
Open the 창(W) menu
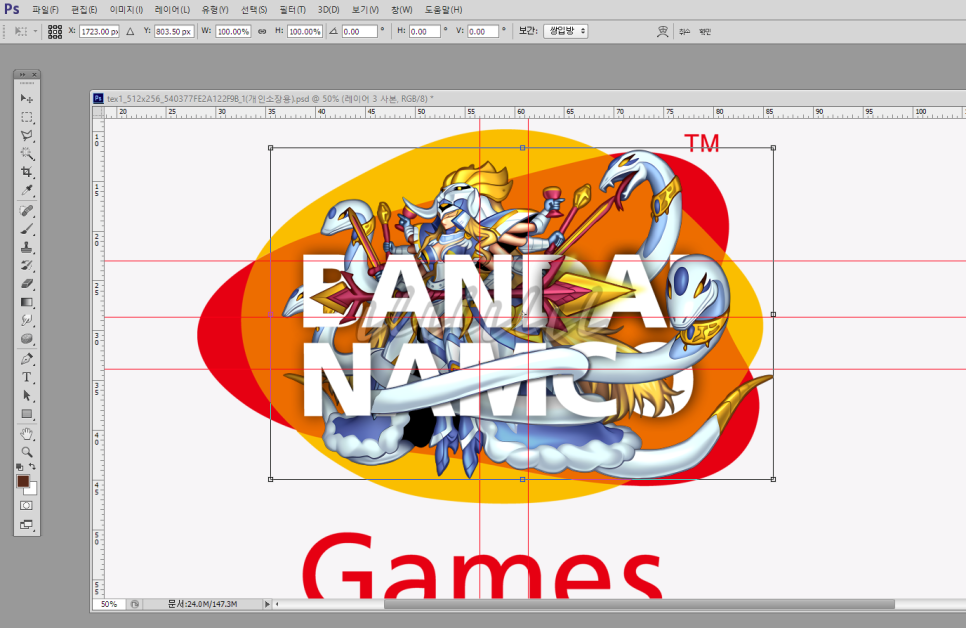coord(402,10)
